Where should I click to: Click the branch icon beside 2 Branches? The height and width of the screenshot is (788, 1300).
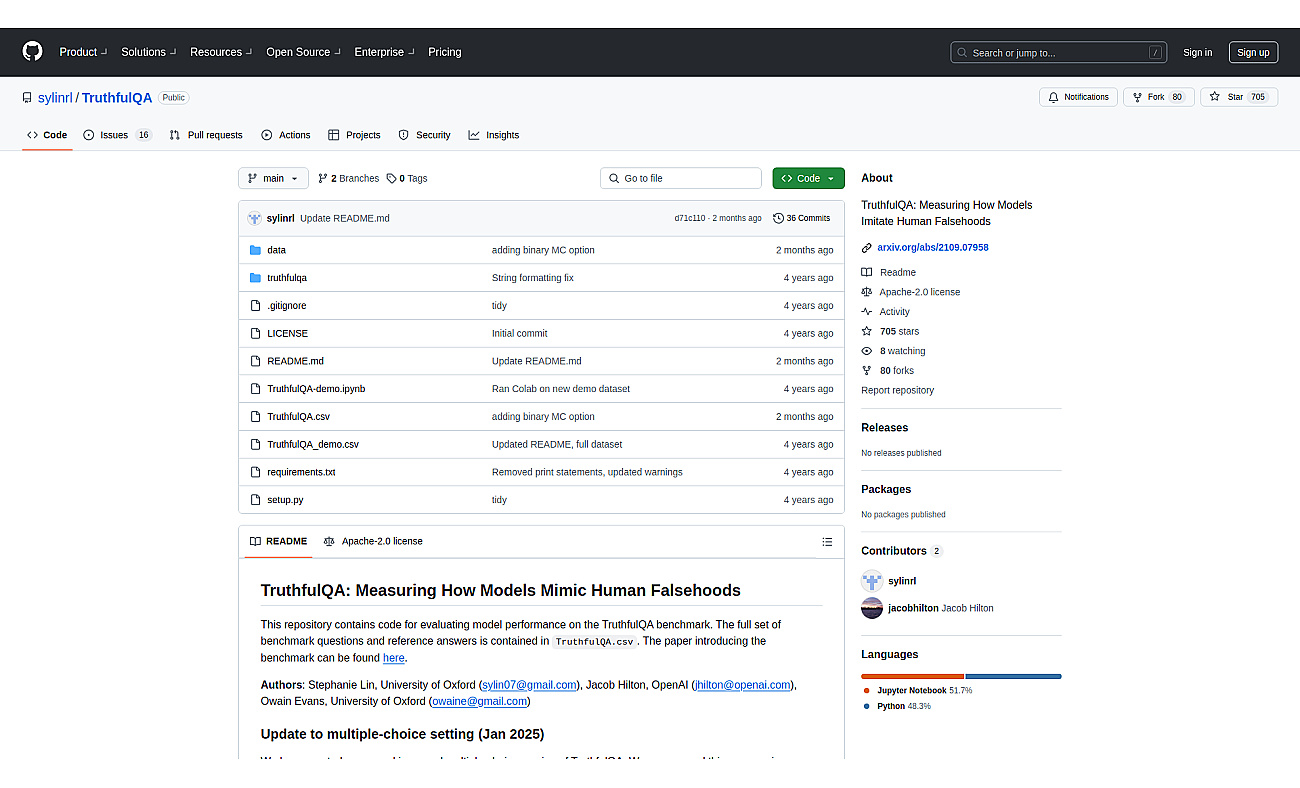coord(323,179)
